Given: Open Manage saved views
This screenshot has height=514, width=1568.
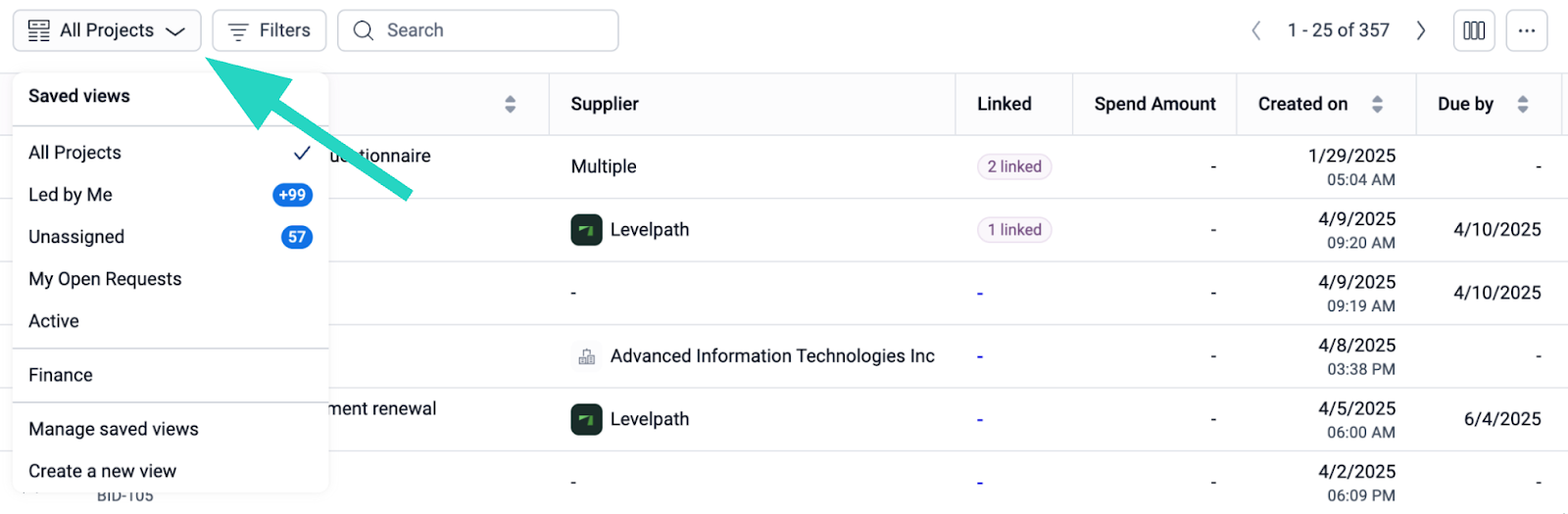Looking at the screenshot, I should pyautogui.click(x=114, y=429).
